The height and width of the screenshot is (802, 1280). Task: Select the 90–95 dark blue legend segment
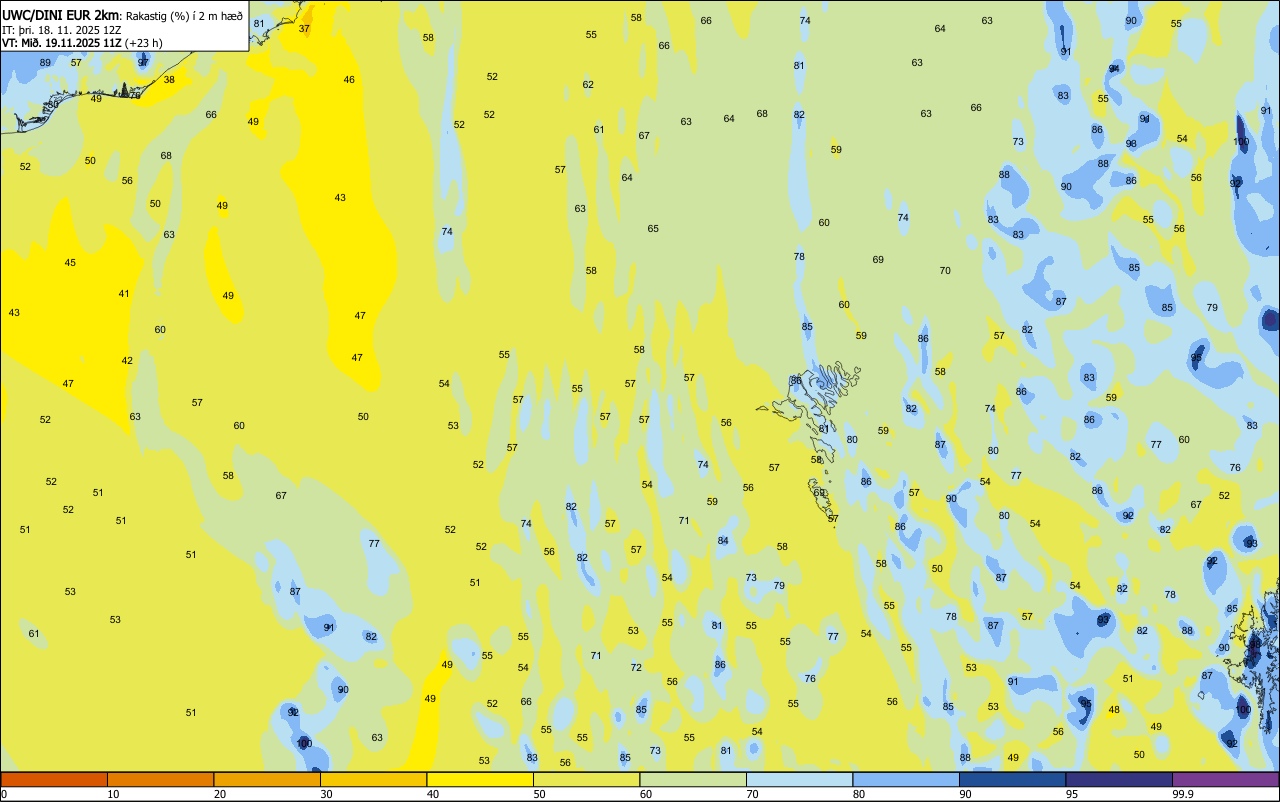[x=1012, y=779]
